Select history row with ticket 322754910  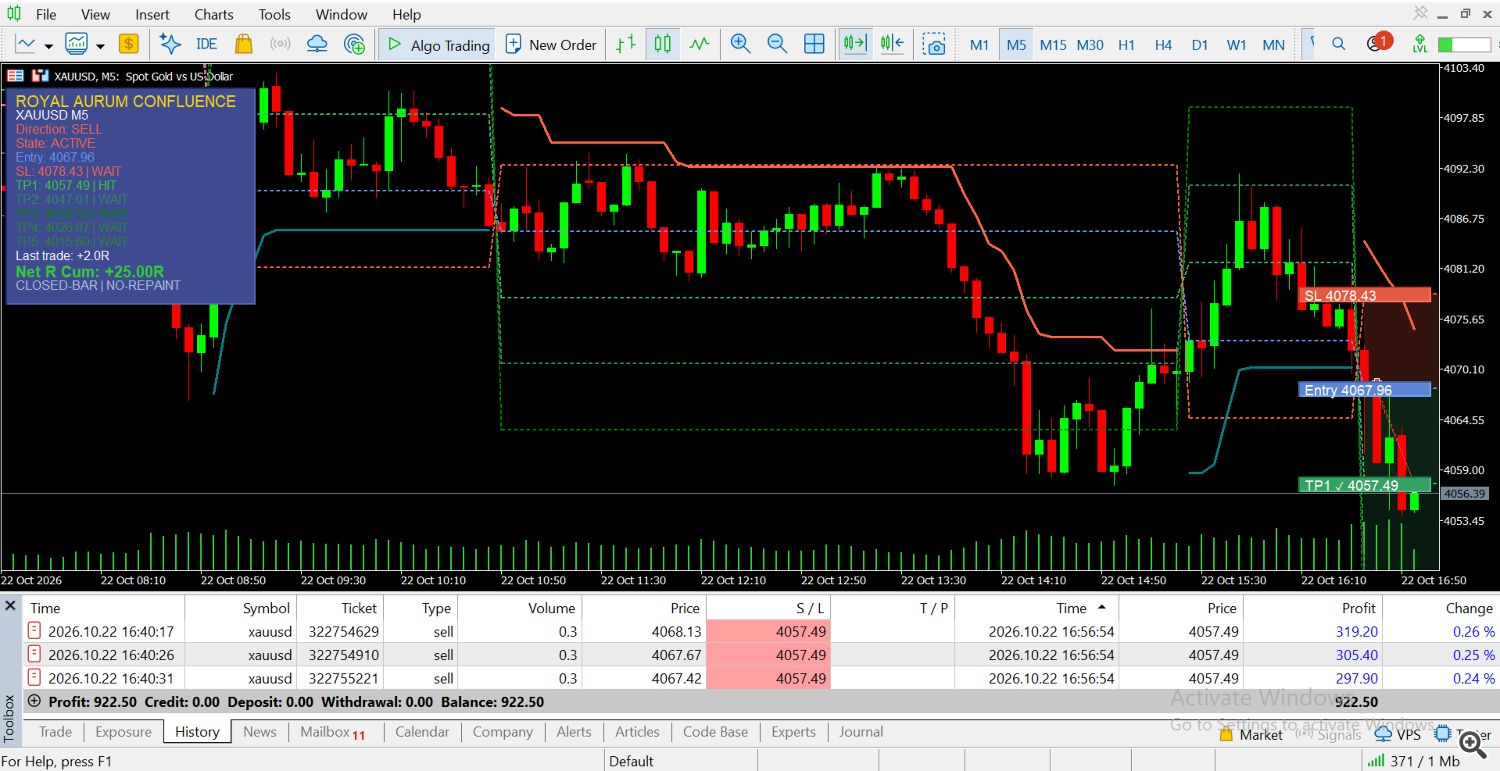pyautogui.click(x=760, y=655)
